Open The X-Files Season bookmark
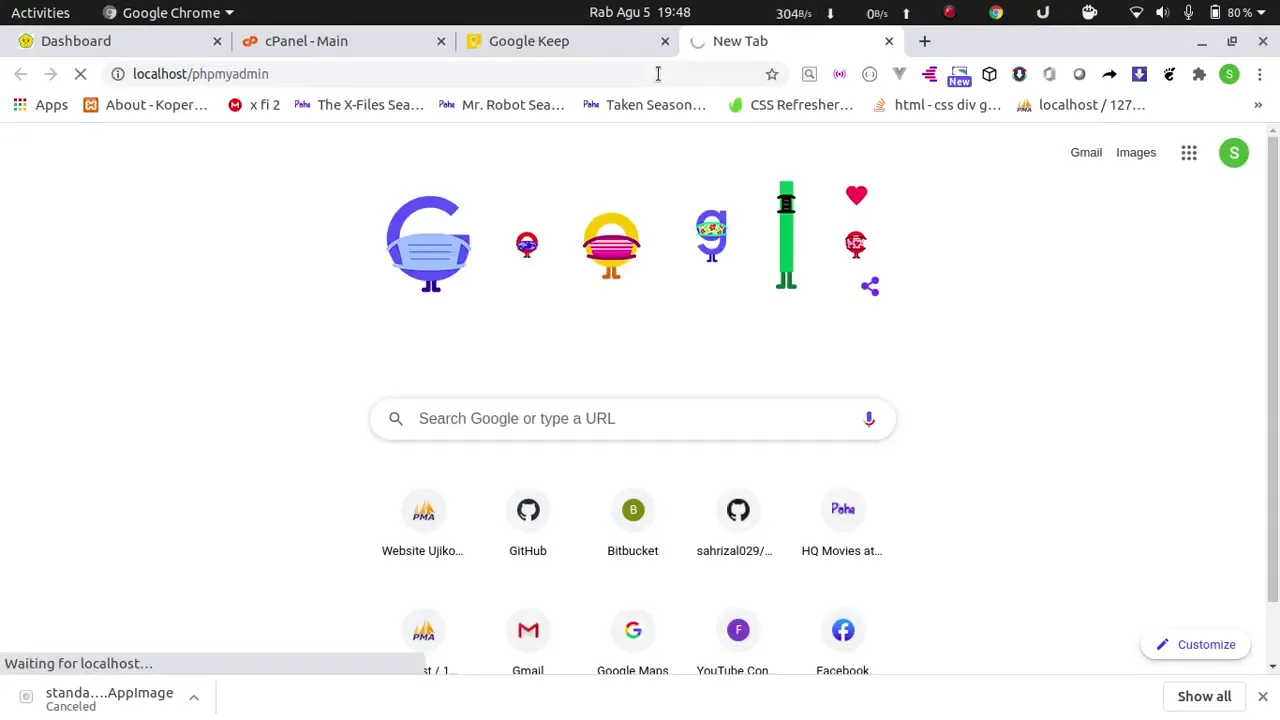This screenshot has width=1280, height=720. coord(360,105)
